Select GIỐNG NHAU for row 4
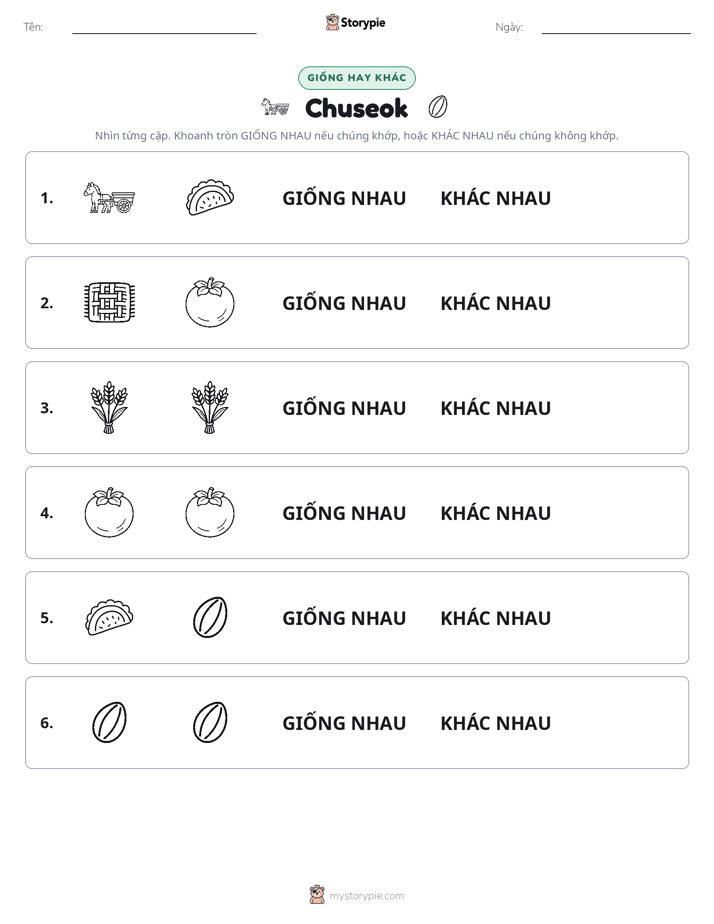714x924 pixels. point(344,512)
